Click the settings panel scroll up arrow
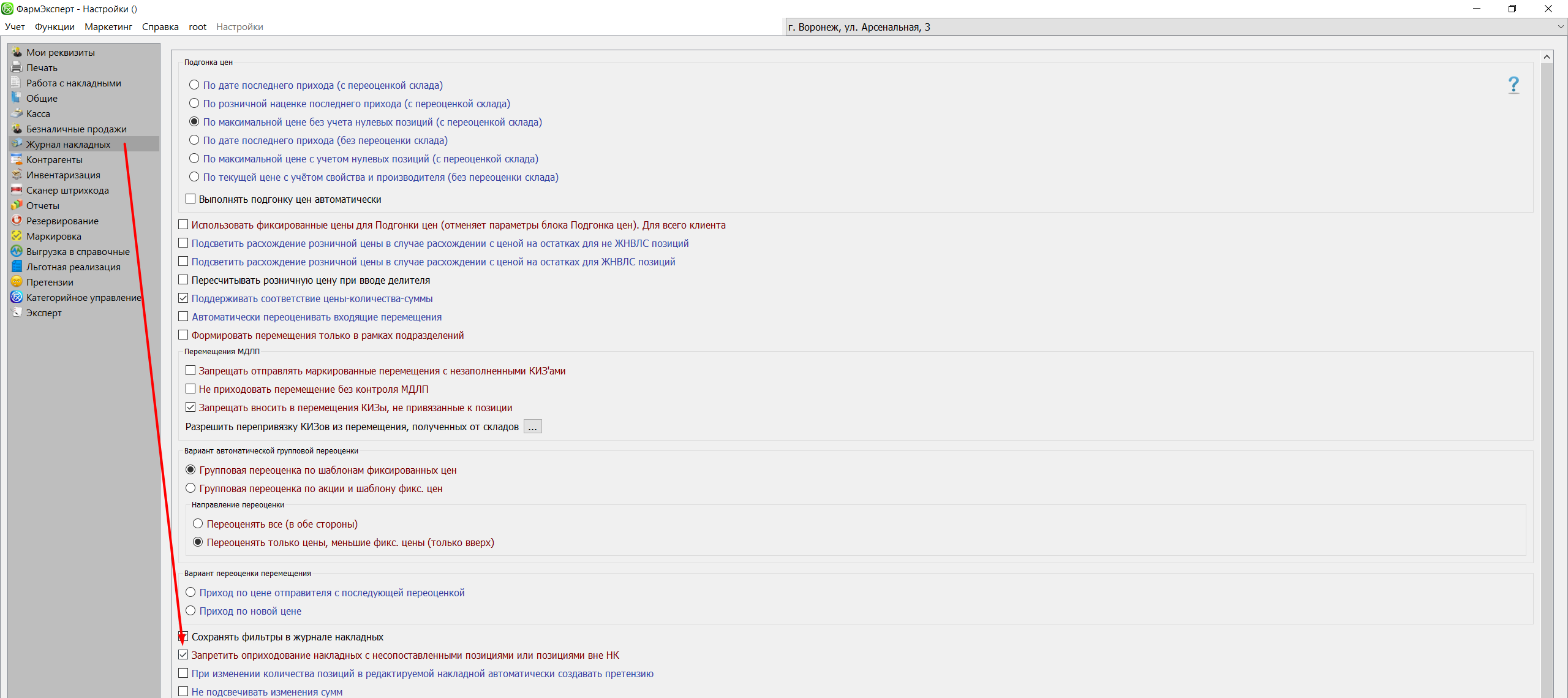The image size is (1568, 698). pyautogui.click(x=1547, y=57)
